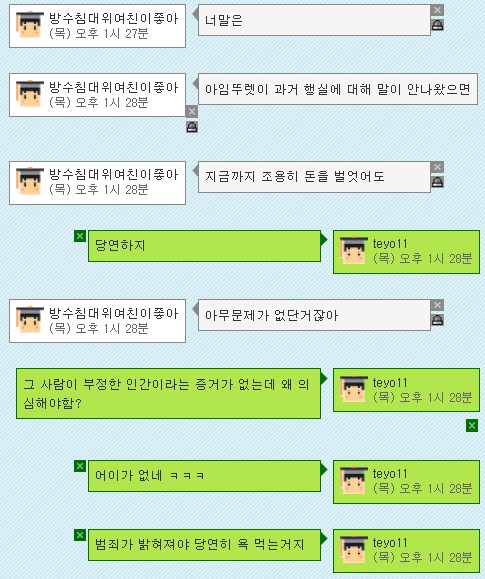Delete the '너말은' comment with its X icon
This screenshot has height=579, width=485.
point(437,10)
